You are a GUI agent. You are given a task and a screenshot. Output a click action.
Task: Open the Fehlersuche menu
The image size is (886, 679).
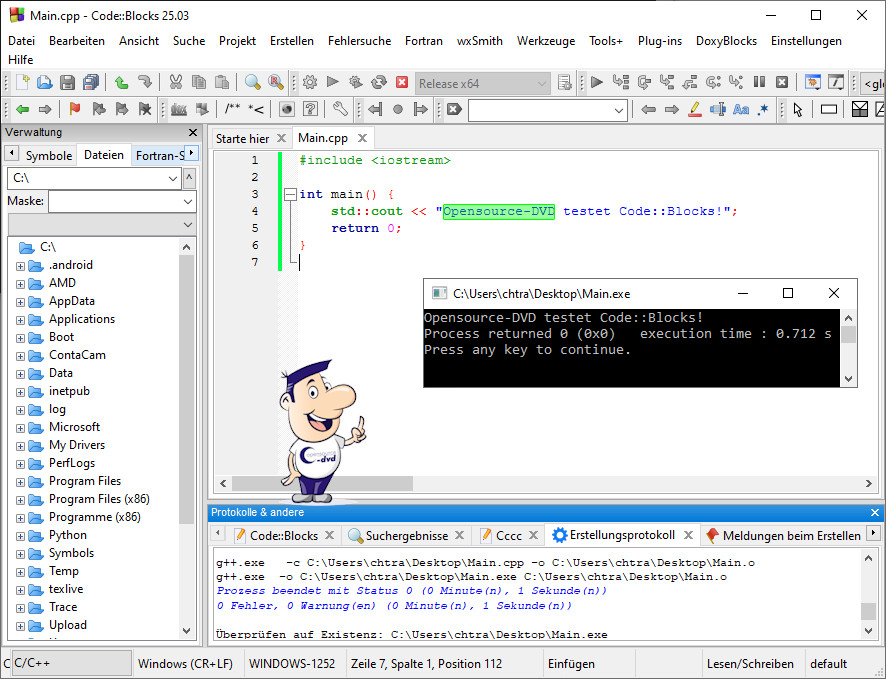pyautogui.click(x=359, y=41)
